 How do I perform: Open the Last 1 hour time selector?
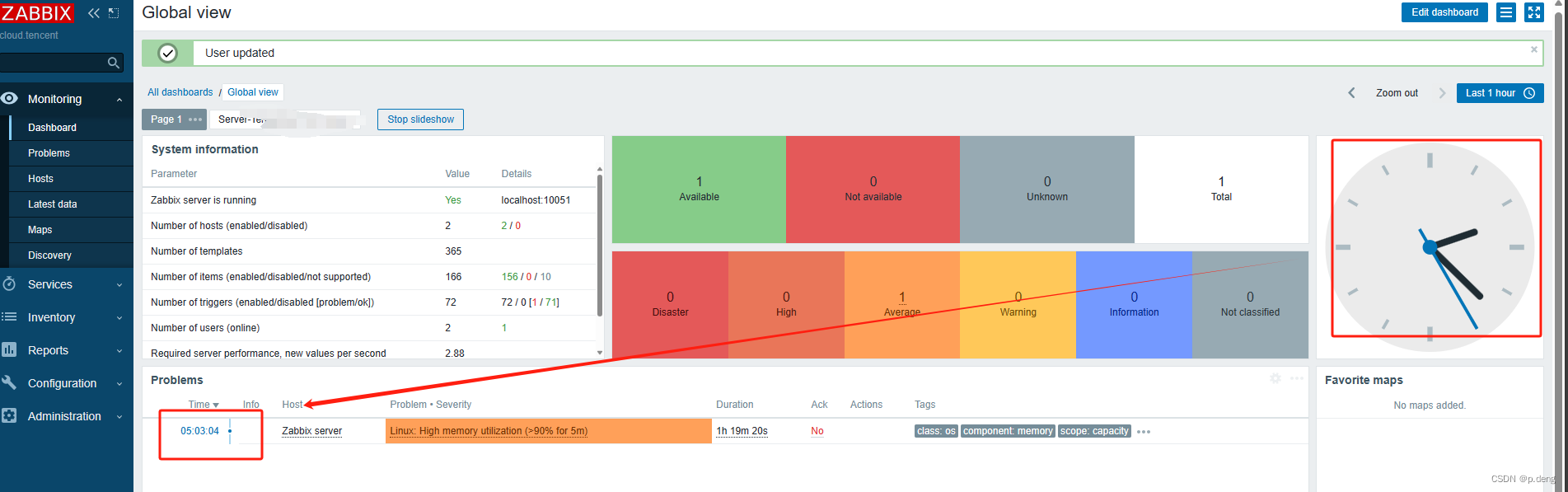pyautogui.click(x=1500, y=93)
